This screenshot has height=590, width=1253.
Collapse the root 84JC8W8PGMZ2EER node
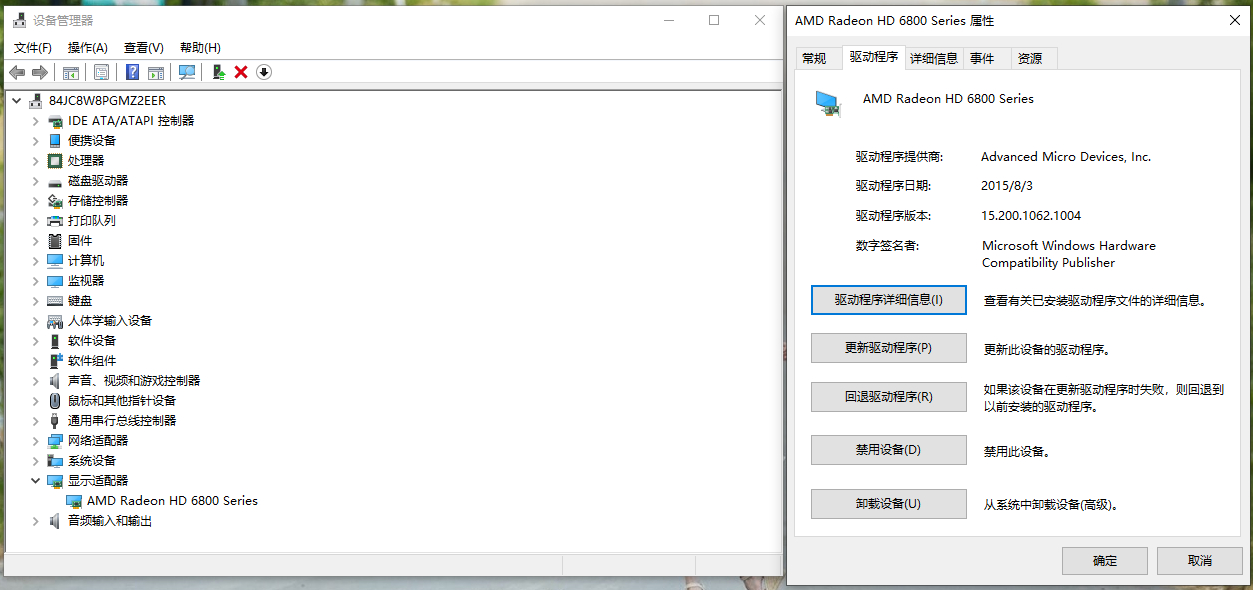16,101
